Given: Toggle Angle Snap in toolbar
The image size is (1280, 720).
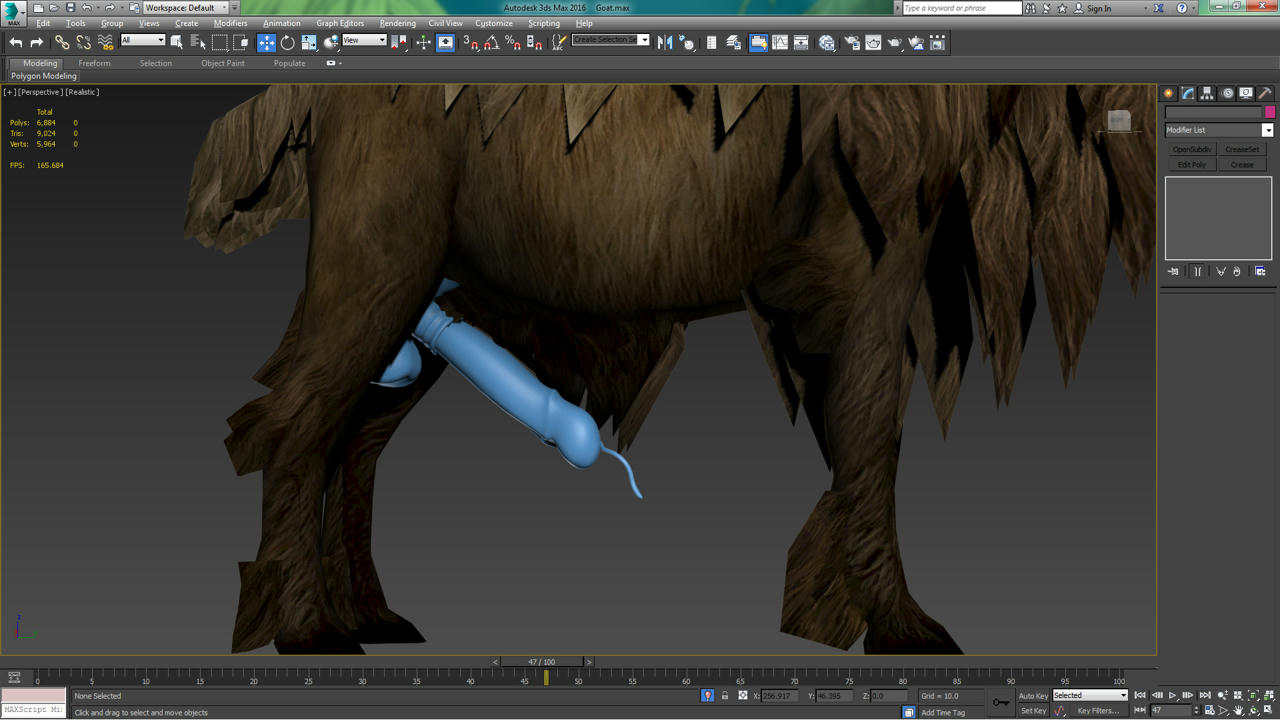Looking at the screenshot, I should (491, 42).
